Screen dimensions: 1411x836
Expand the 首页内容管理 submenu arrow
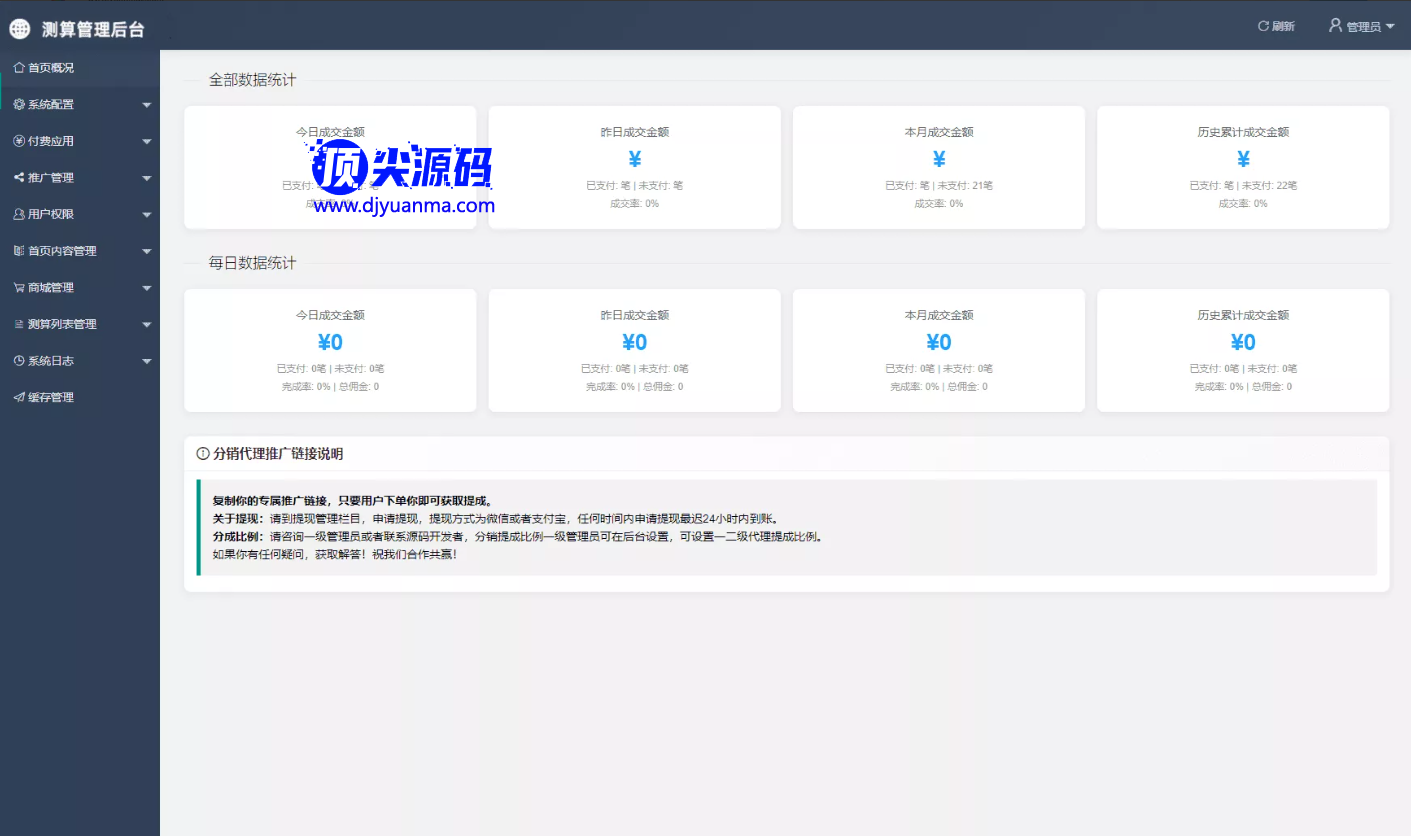tap(147, 252)
